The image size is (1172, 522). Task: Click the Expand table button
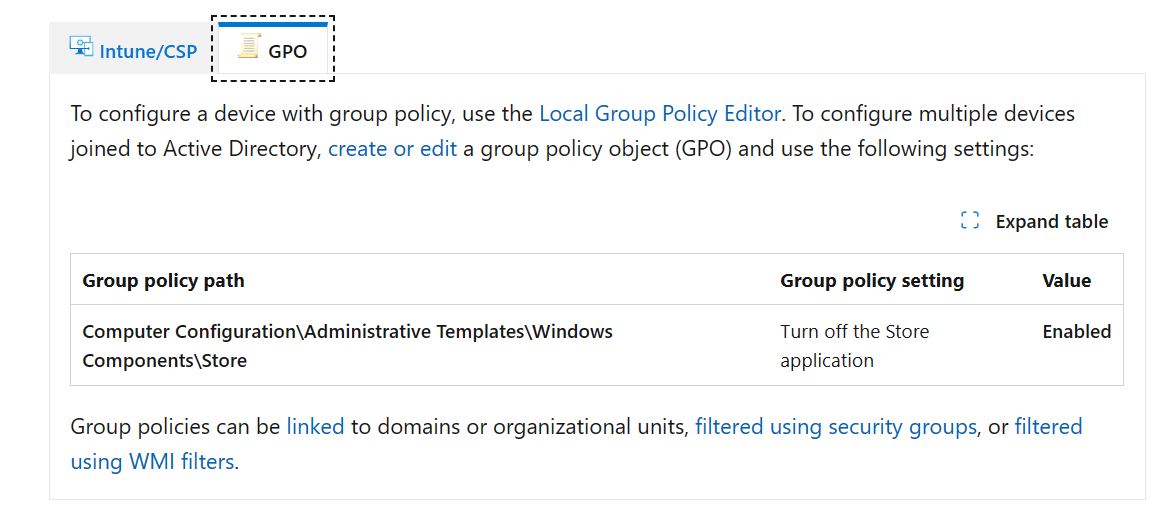[x=1034, y=221]
